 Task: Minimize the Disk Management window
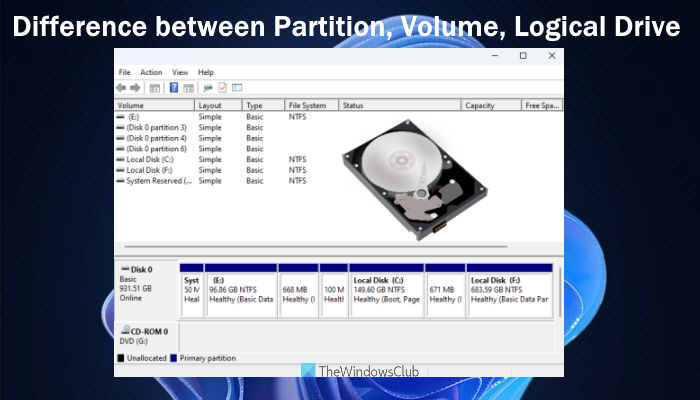(495, 56)
